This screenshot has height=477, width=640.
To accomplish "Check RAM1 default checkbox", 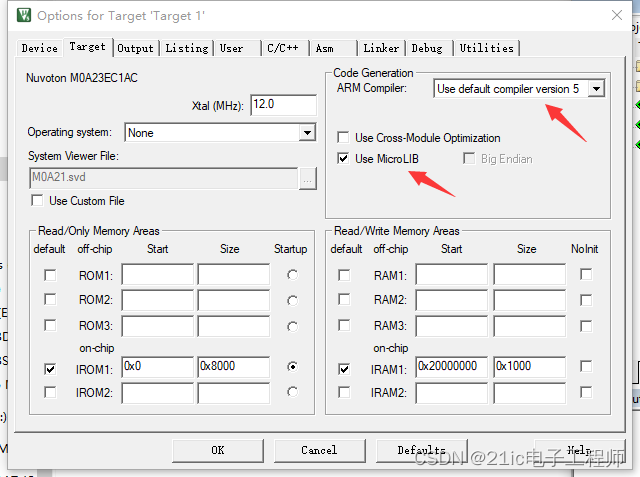I will click(x=344, y=275).
